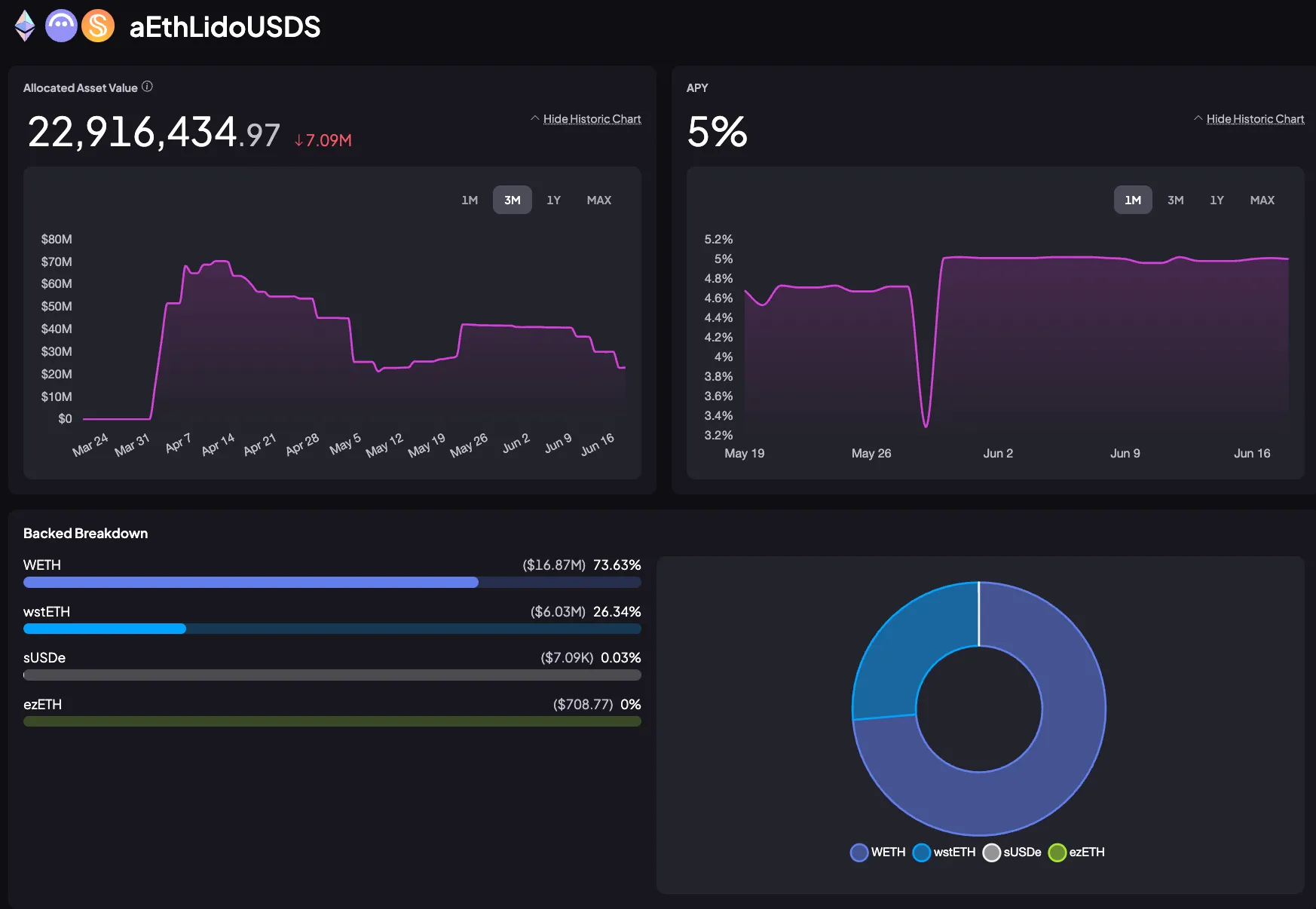Select 3M range on APY chart
Viewport: 1316px width, 909px height.
coord(1176,200)
